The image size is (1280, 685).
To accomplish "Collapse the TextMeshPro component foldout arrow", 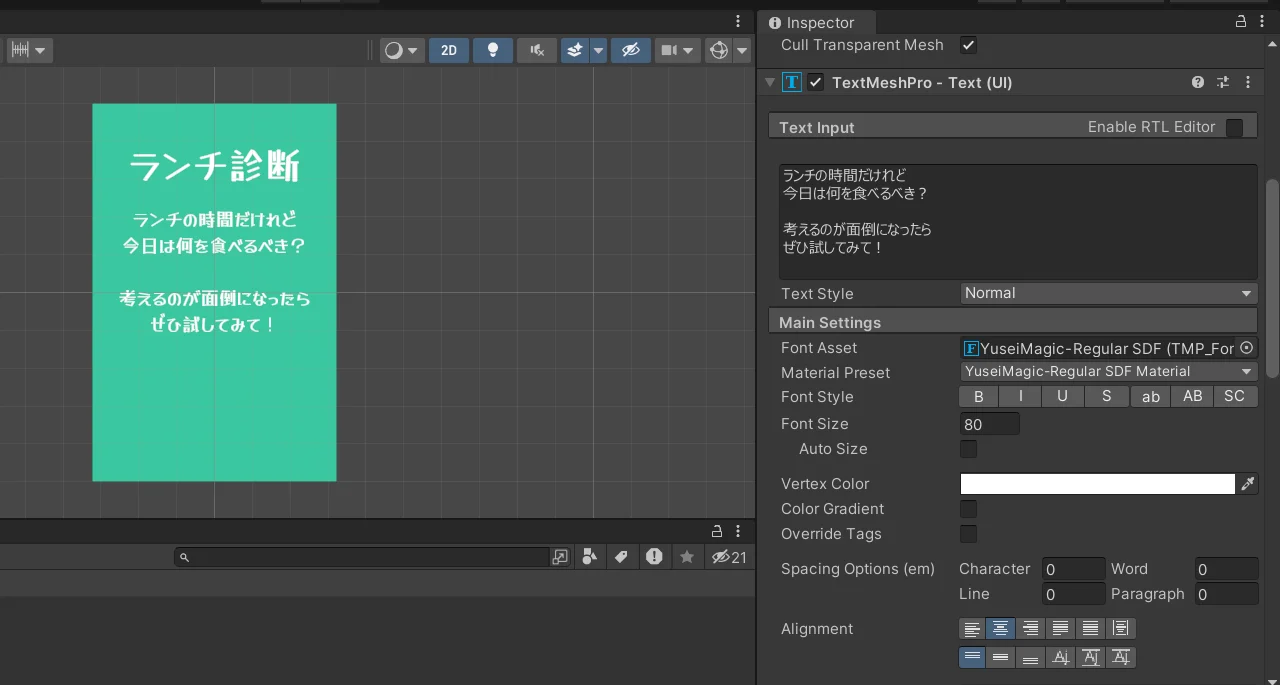I will click(x=770, y=82).
